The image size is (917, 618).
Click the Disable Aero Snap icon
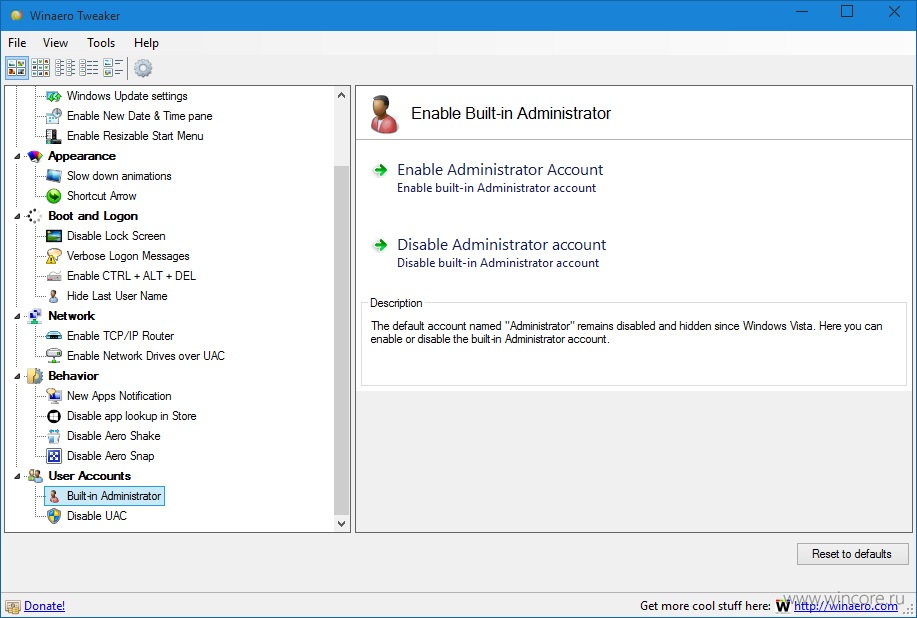[54, 455]
